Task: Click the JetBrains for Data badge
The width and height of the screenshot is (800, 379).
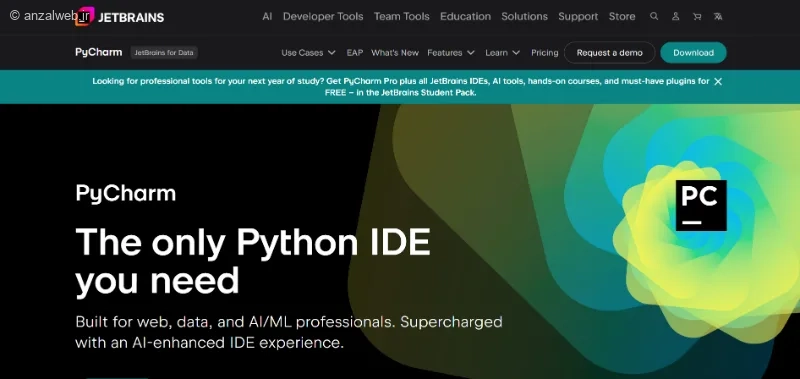Action: click(x=164, y=53)
